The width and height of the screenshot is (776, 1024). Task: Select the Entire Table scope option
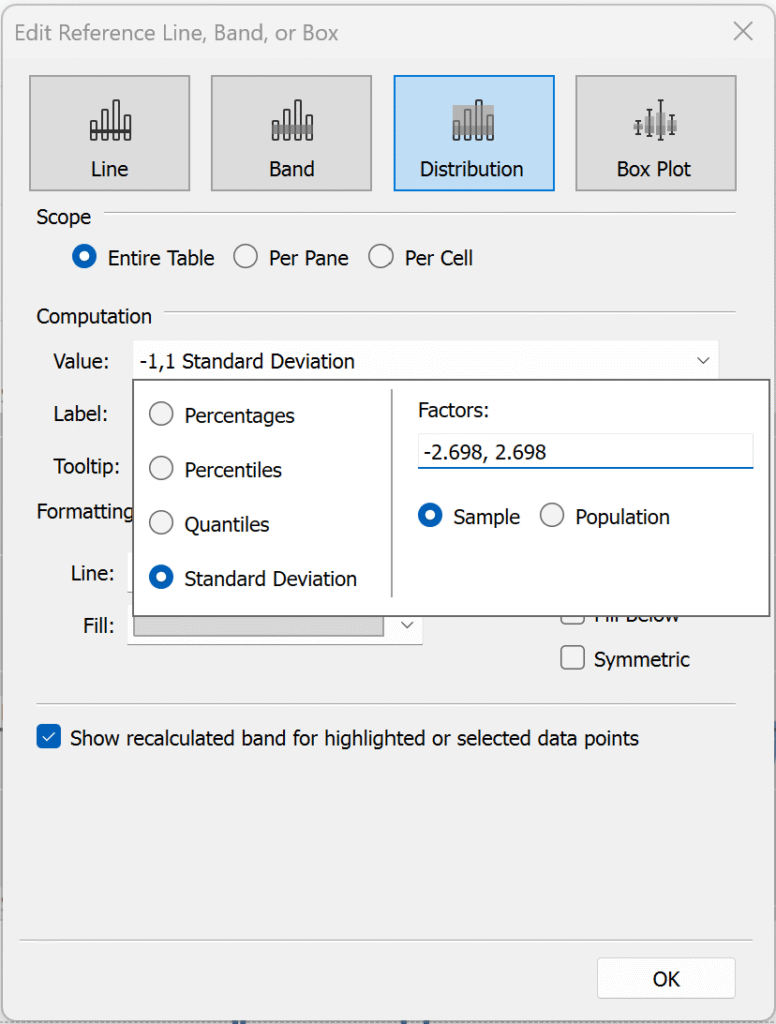pyautogui.click(x=83, y=257)
